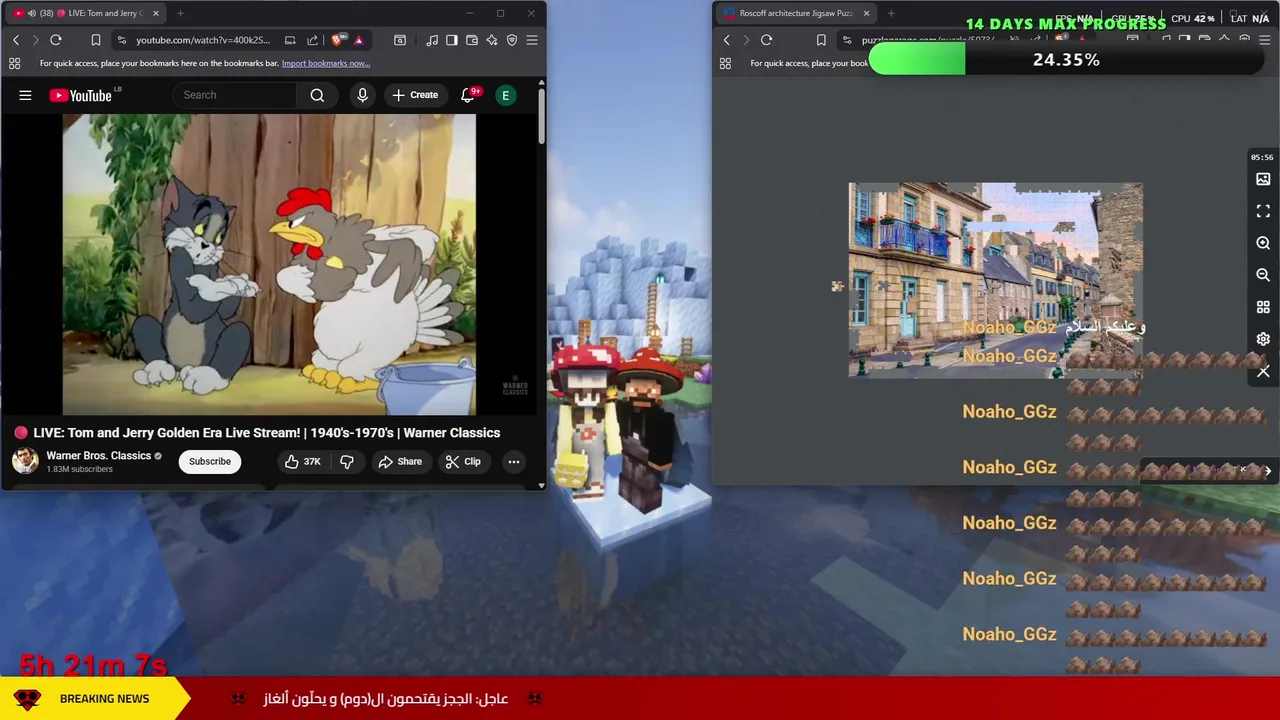Viewport: 1280px width, 720px height.
Task: Open the Brave playlist music note icon
Action: [432, 40]
